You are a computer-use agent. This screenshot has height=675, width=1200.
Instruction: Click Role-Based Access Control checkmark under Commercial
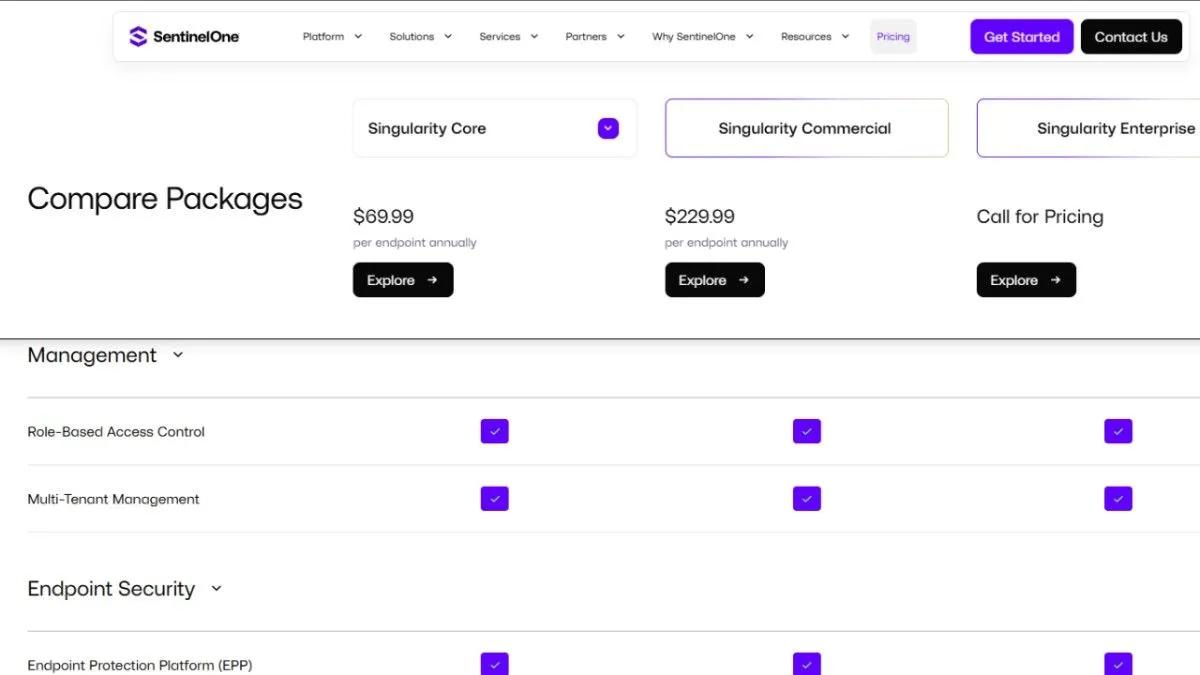(x=807, y=431)
